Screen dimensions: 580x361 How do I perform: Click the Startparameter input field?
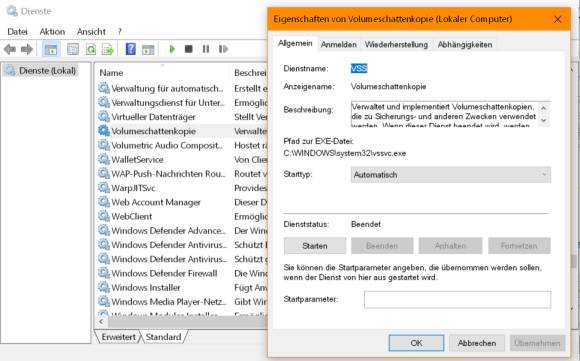coord(457,300)
